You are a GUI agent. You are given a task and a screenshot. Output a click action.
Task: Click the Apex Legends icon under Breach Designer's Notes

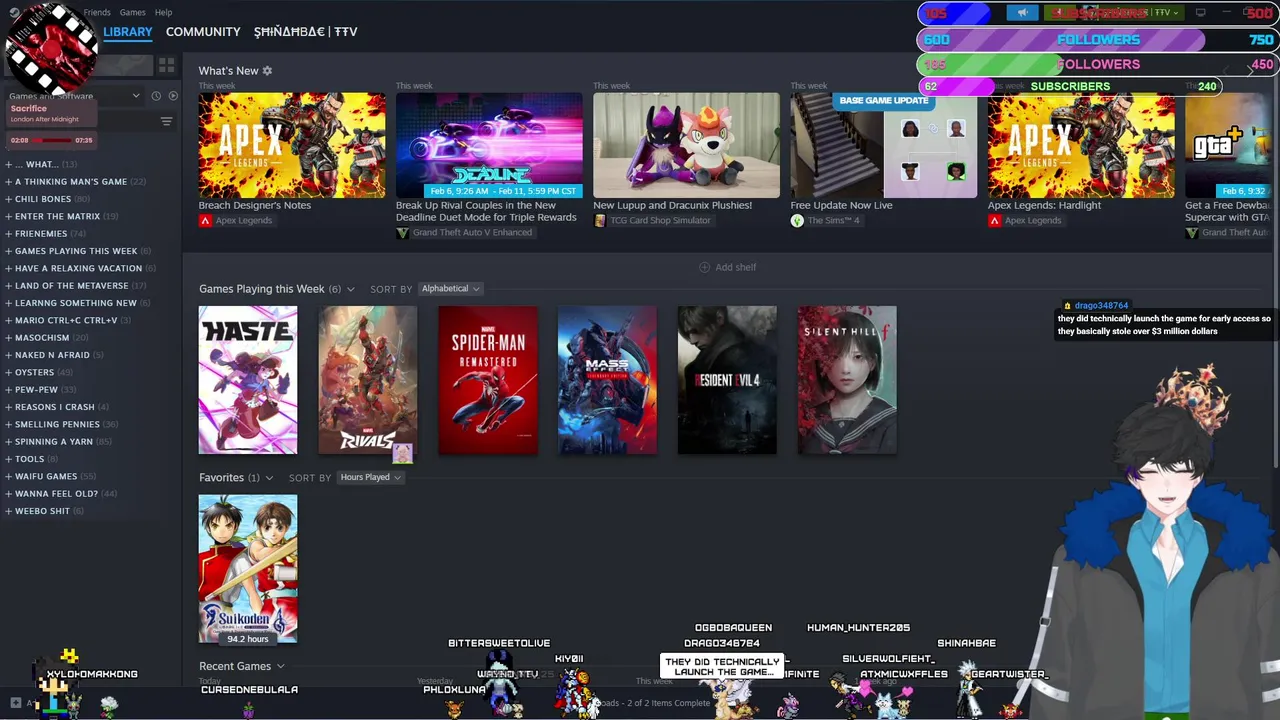[x=205, y=220]
